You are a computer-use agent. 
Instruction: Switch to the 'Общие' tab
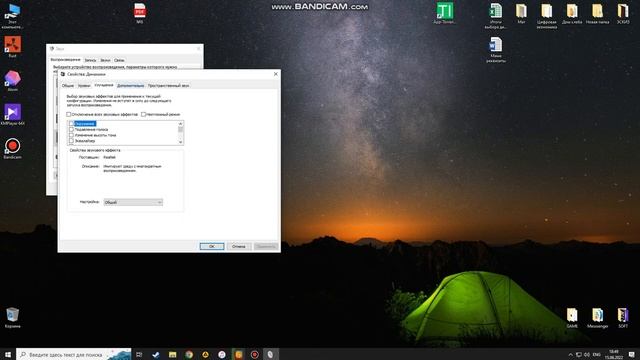68,86
